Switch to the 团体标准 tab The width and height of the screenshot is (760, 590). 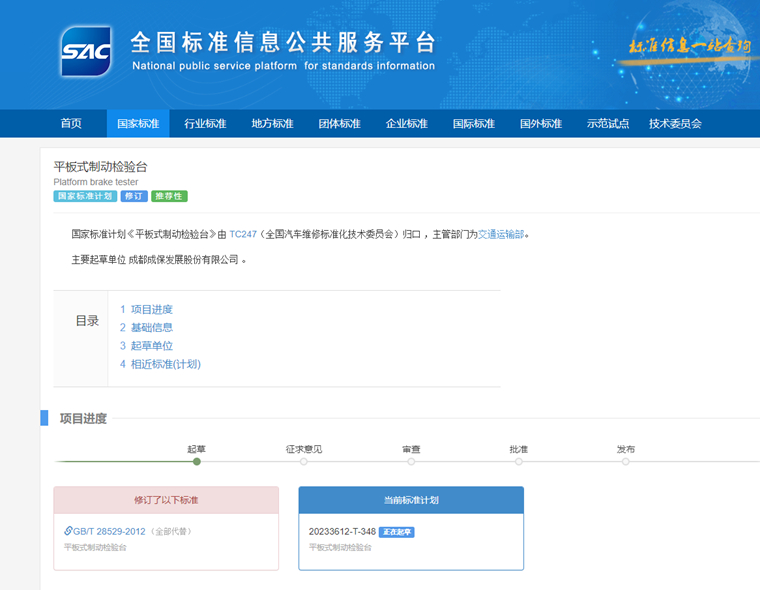click(339, 124)
